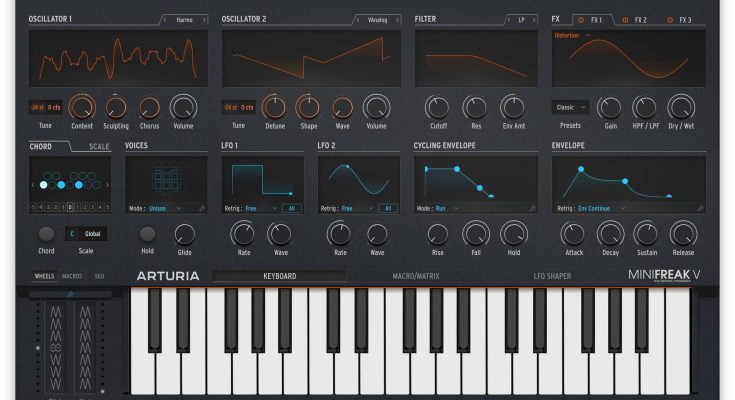Click the Oscillator 2 Detune knob

[x=273, y=106]
